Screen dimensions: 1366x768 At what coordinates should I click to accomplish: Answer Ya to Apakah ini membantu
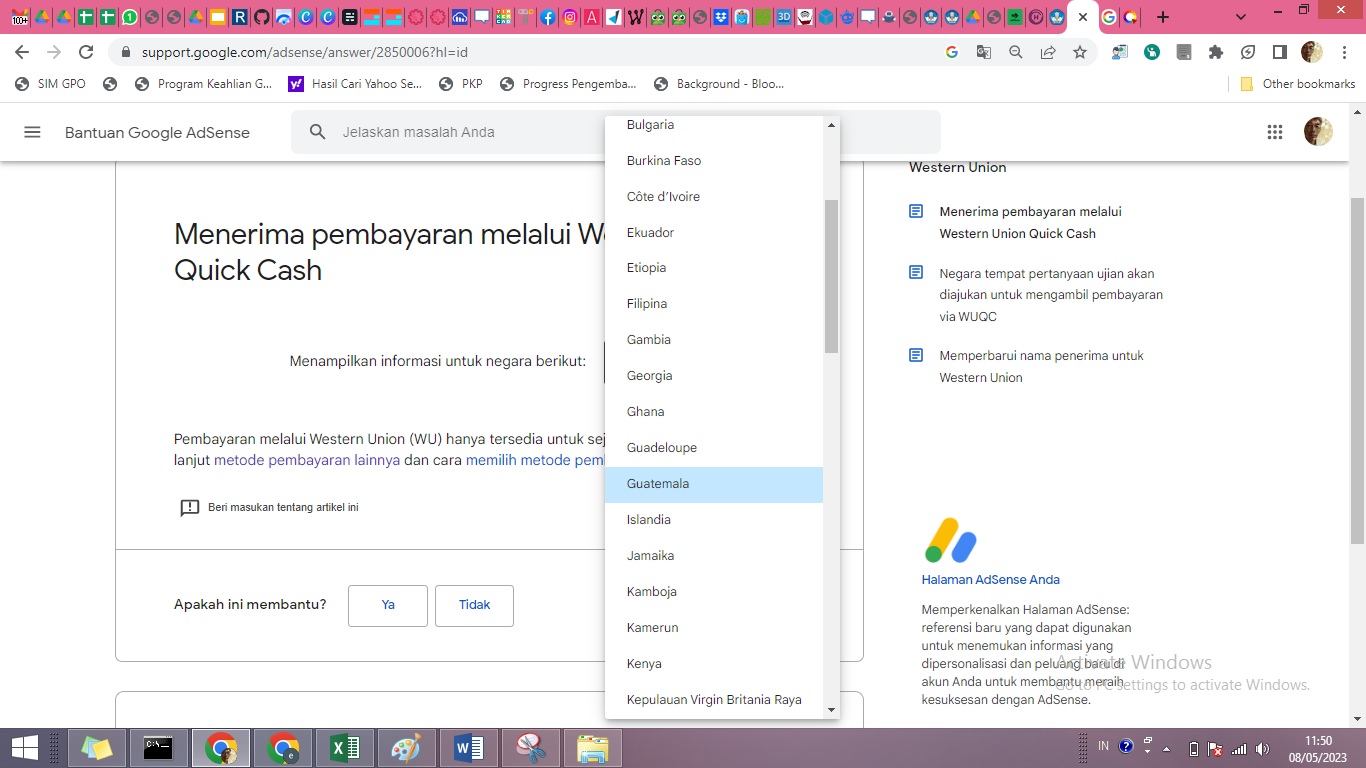click(388, 605)
